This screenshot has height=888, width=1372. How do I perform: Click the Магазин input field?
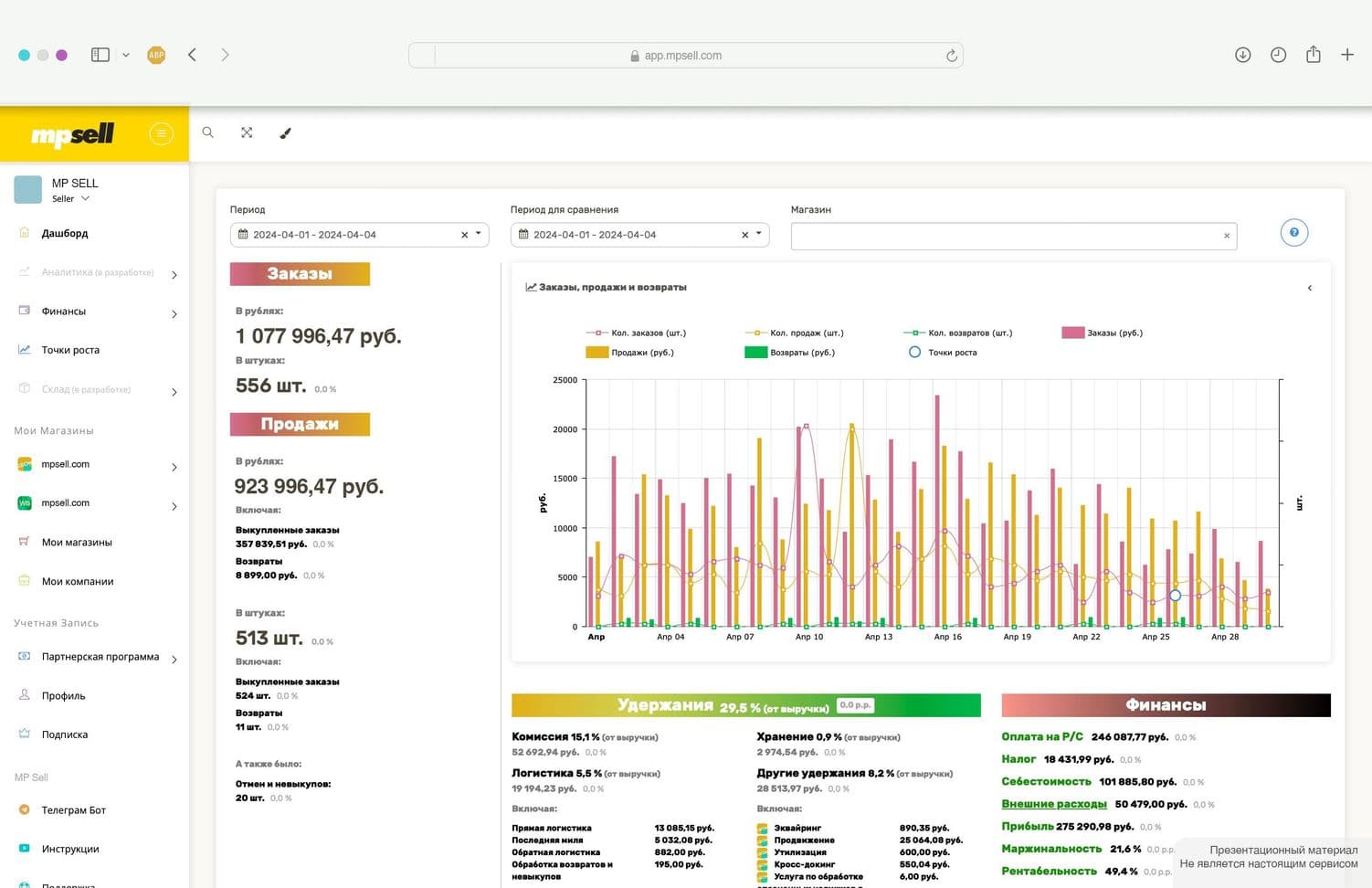[1014, 236]
